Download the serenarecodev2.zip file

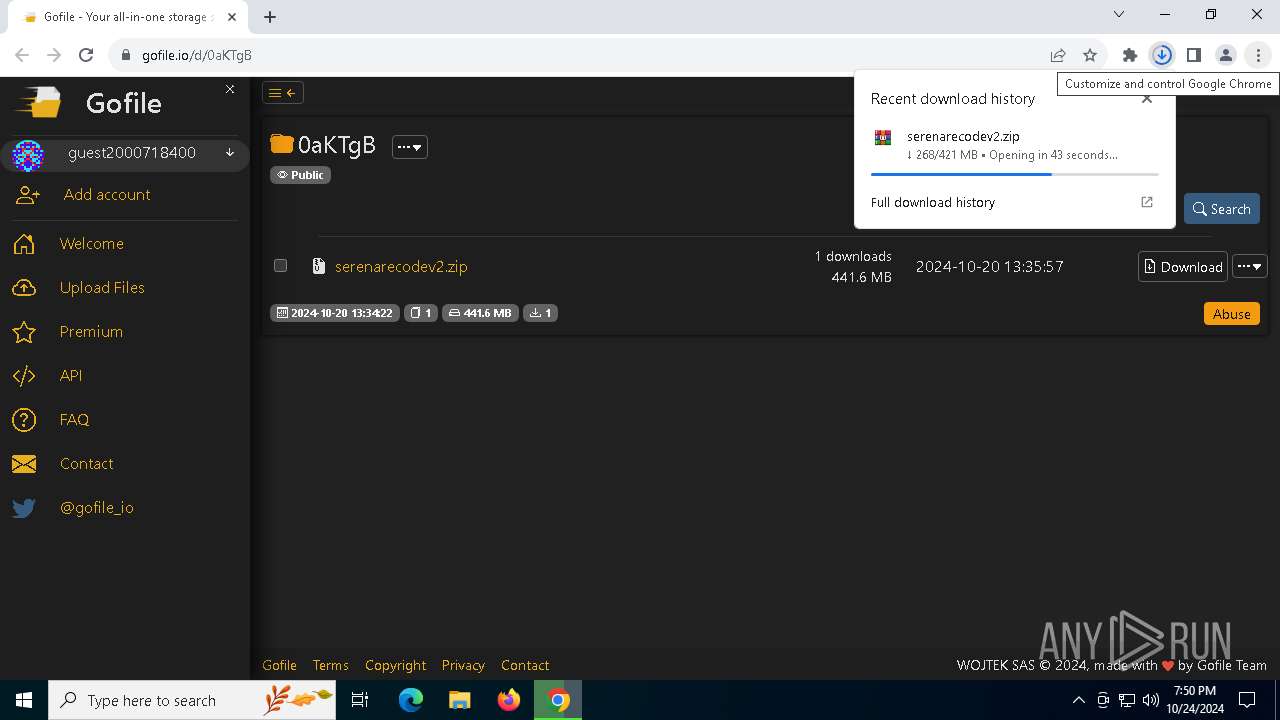(x=1183, y=266)
